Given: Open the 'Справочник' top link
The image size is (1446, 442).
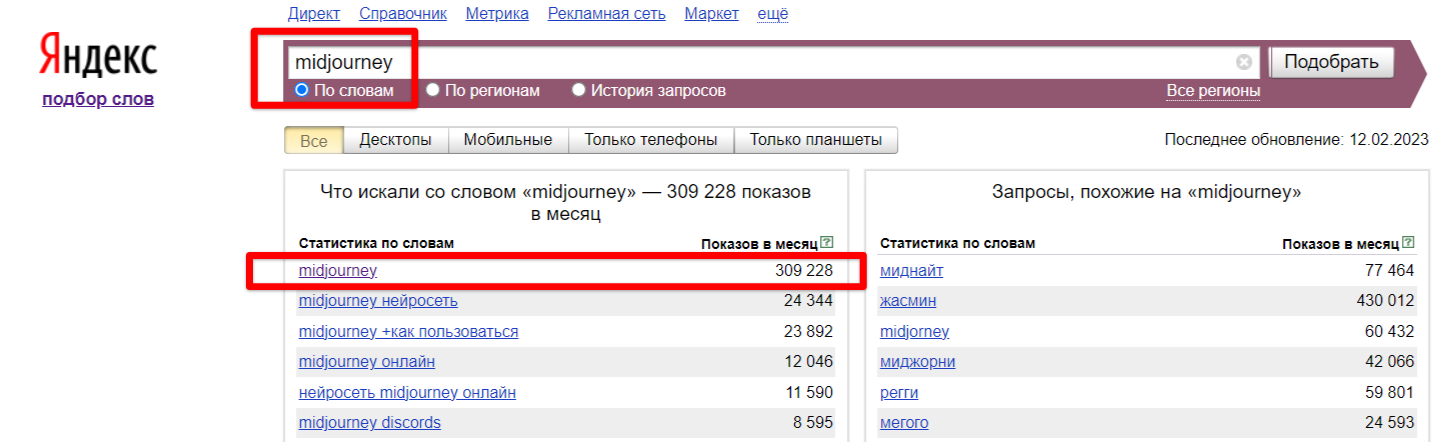Looking at the screenshot, I should coord(403,13).
